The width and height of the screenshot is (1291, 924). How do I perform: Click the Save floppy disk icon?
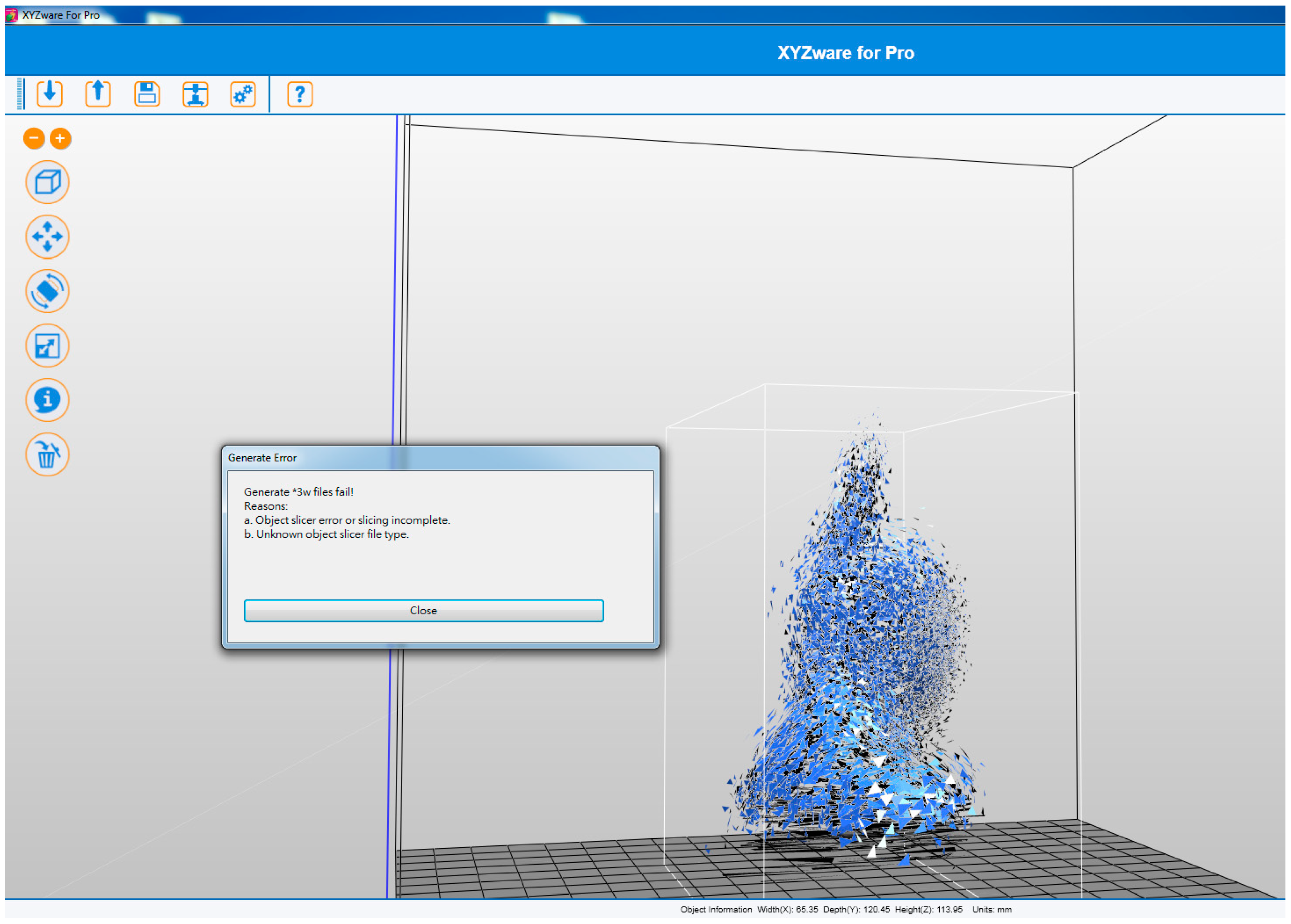pos(147,93)
